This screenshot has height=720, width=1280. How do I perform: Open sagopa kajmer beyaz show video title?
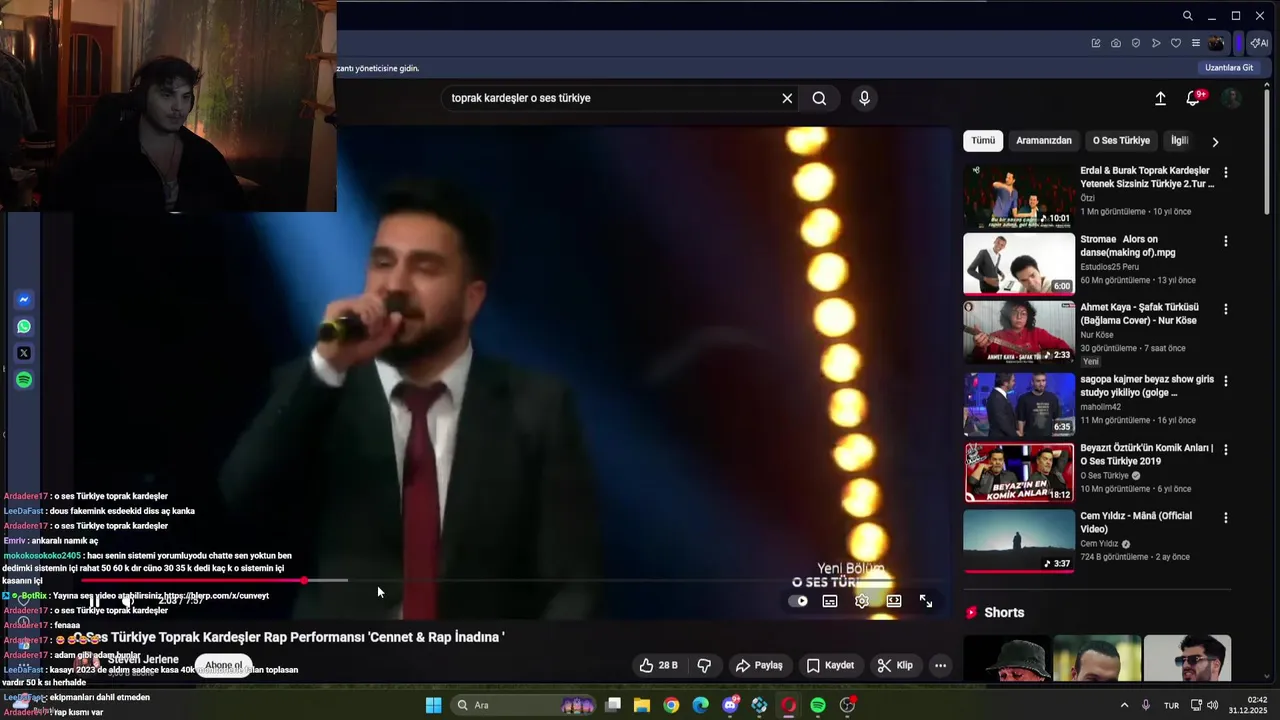coord(1147,386)
